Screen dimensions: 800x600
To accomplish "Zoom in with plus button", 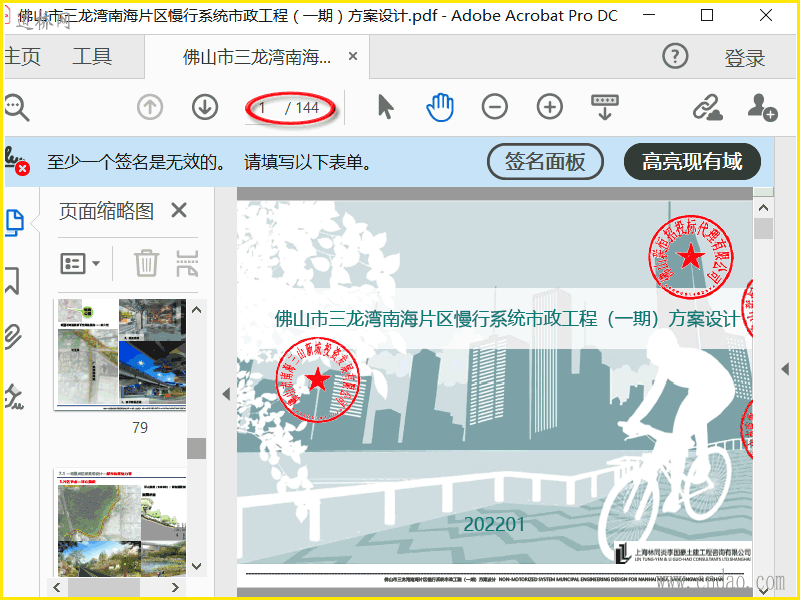I will [549, 107].
